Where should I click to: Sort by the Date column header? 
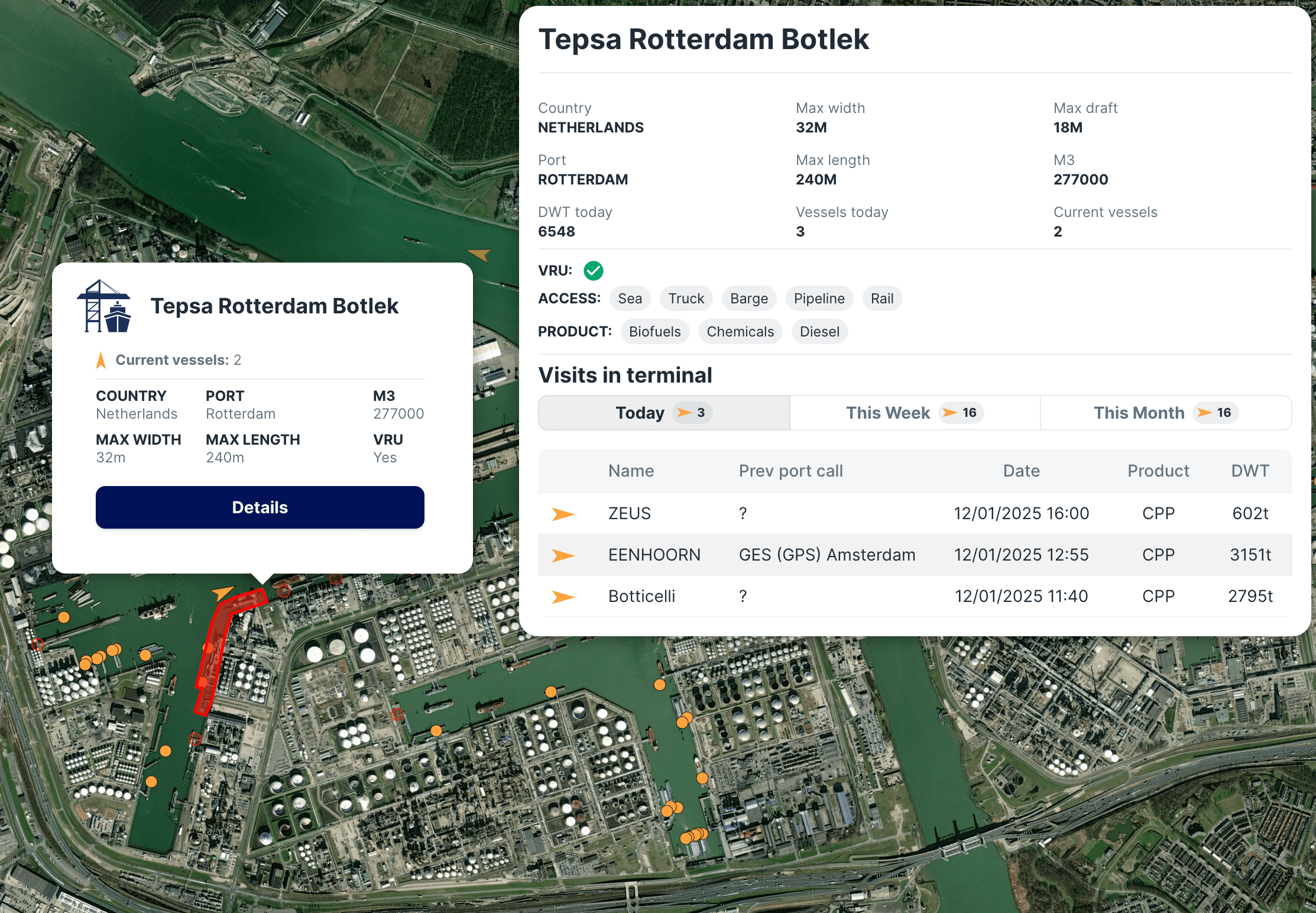pos(1021,471)
